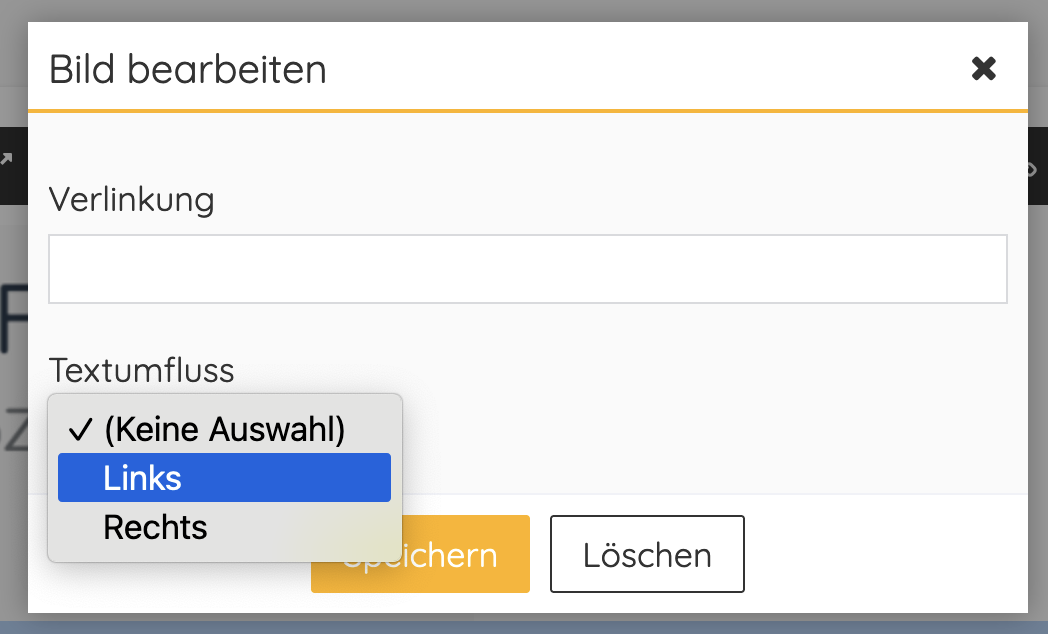Click the Verlinkung text input field
The height and width of the screenshot is (634, 1048).
click(527, 269)
